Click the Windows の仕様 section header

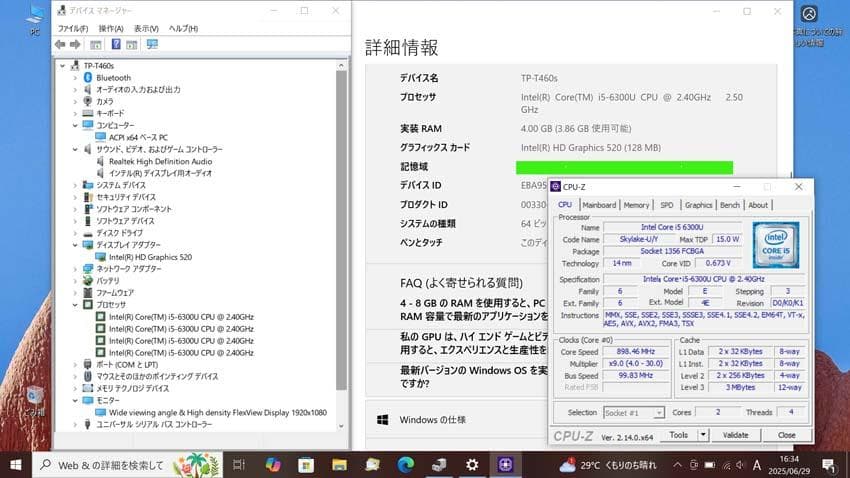pos(433,419)
